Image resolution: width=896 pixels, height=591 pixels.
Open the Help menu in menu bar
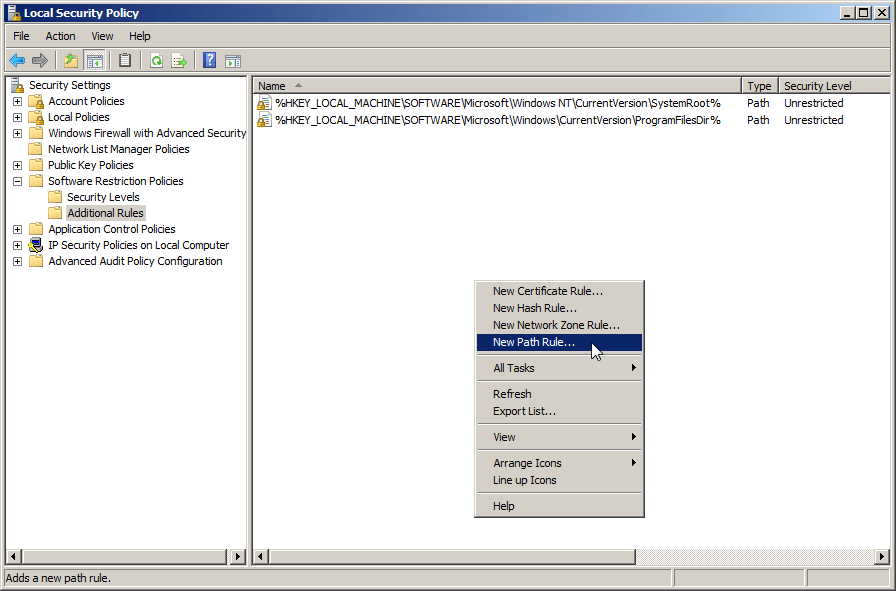click(x=139, y=36)
